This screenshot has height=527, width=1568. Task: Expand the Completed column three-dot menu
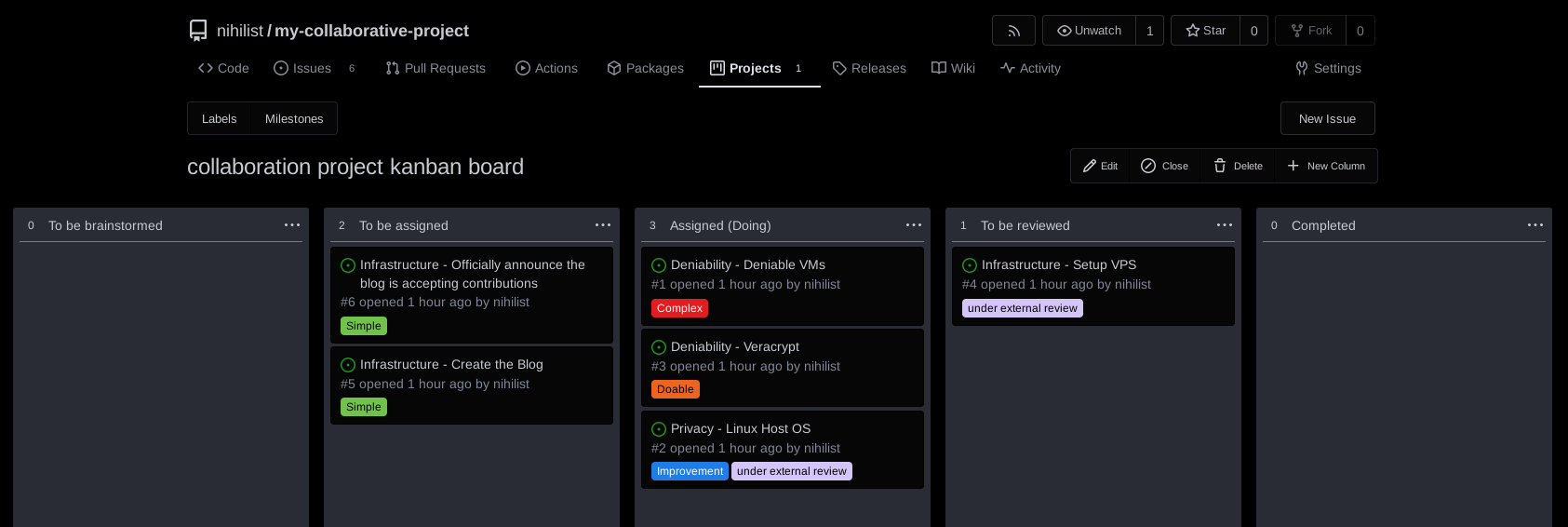pyautogui.click(x=1535, y=225)
